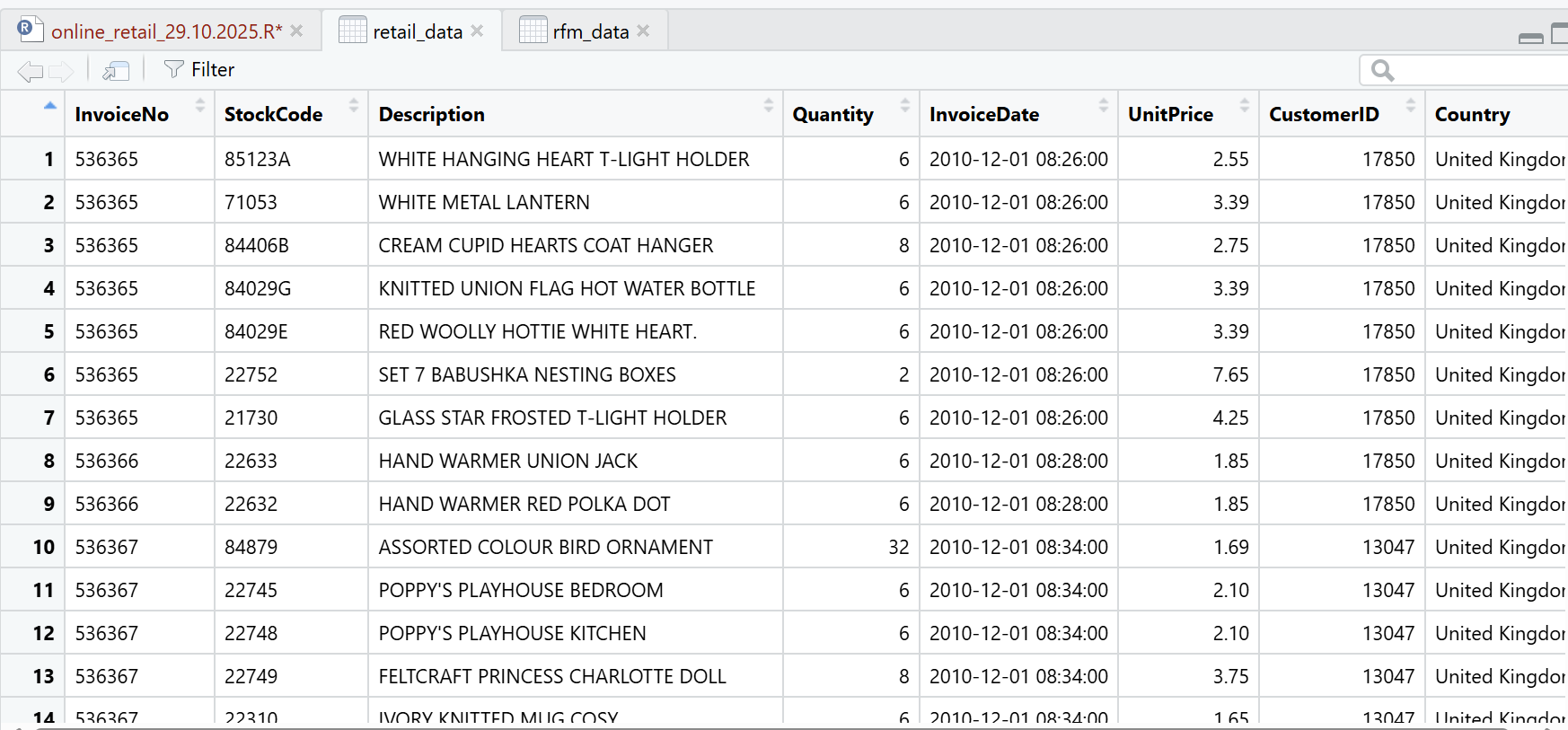Viewport: 1568px width, 730px height.
Task: Sort by InvoiceDate column arrows
Action: [1104, 106]
